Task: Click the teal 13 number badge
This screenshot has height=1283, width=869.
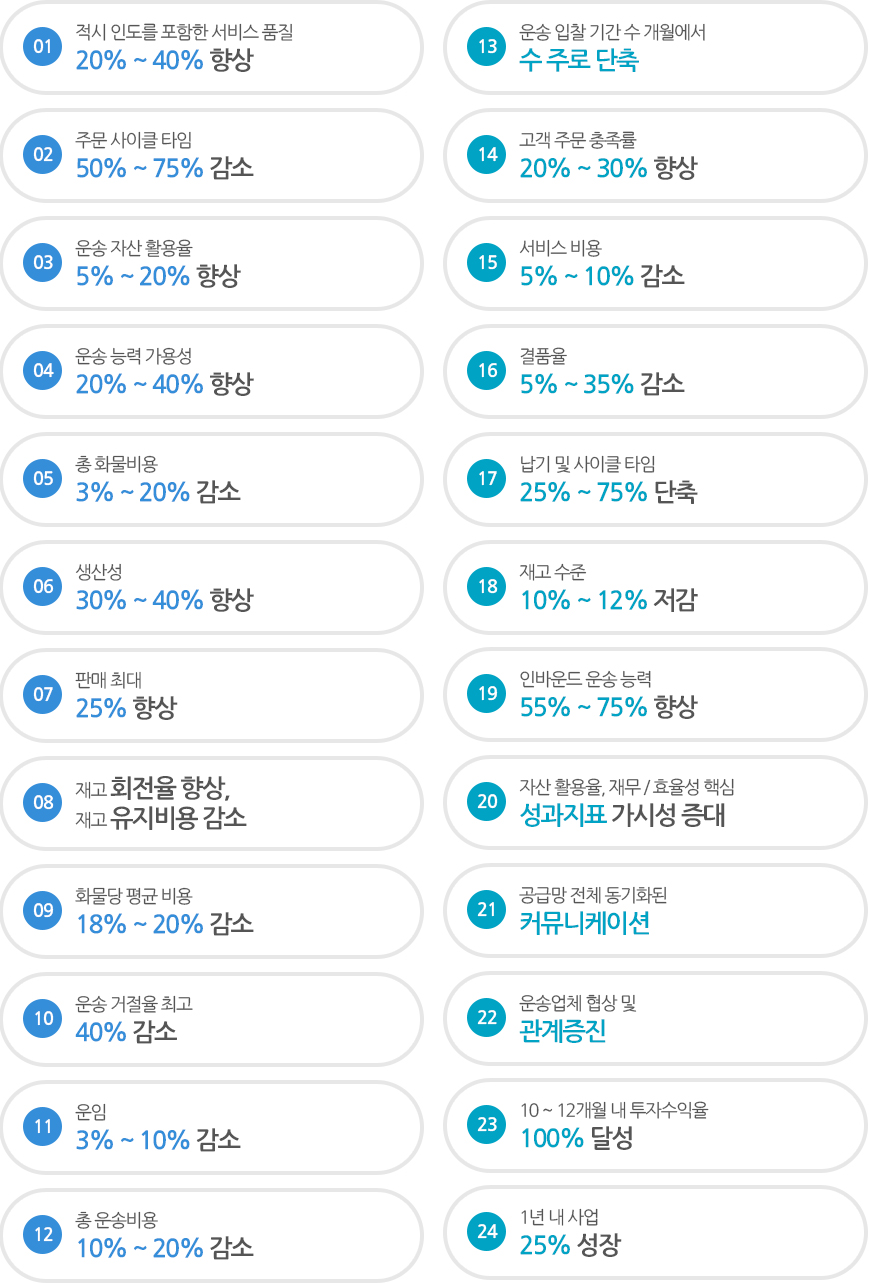Action: (x=487, y=47)
